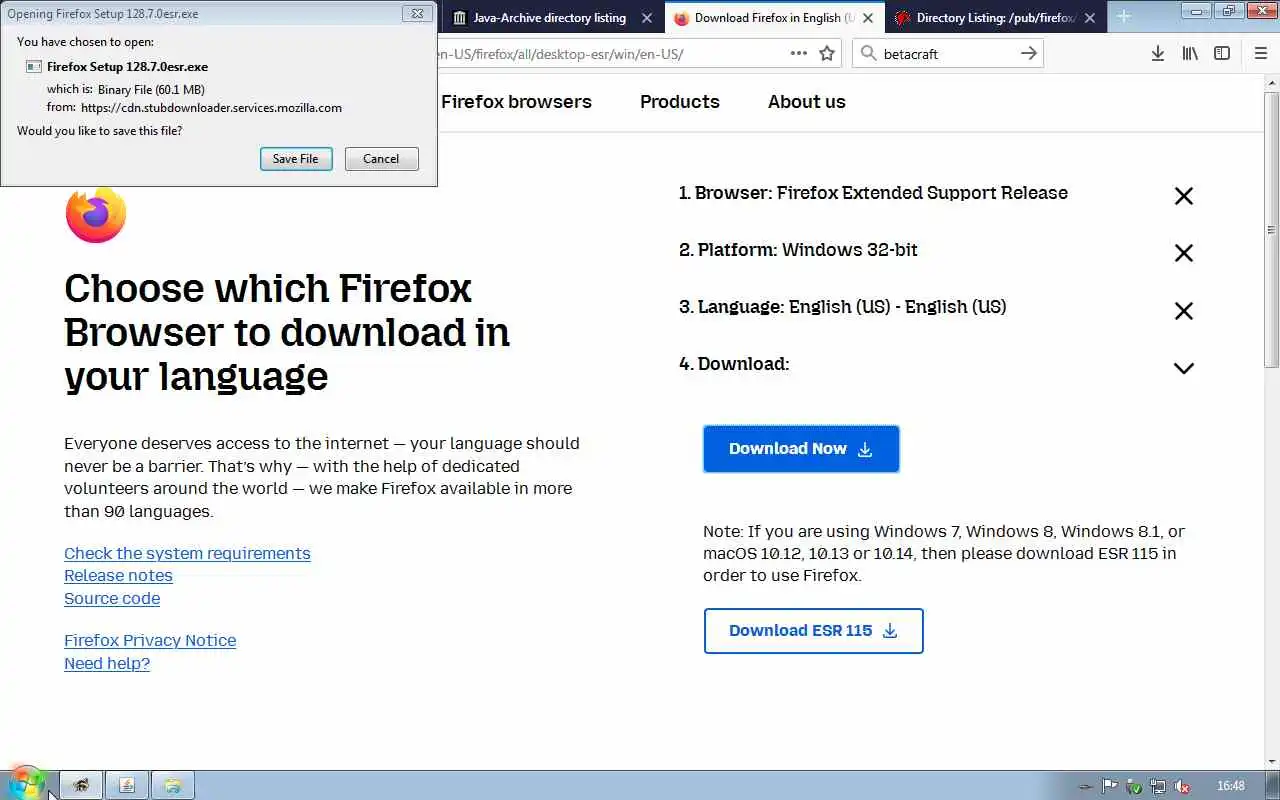Viewport: 1280px width, 800px height.
Task: Clear the Platform: Windows 32-bit step
Action: point(1184,253)
